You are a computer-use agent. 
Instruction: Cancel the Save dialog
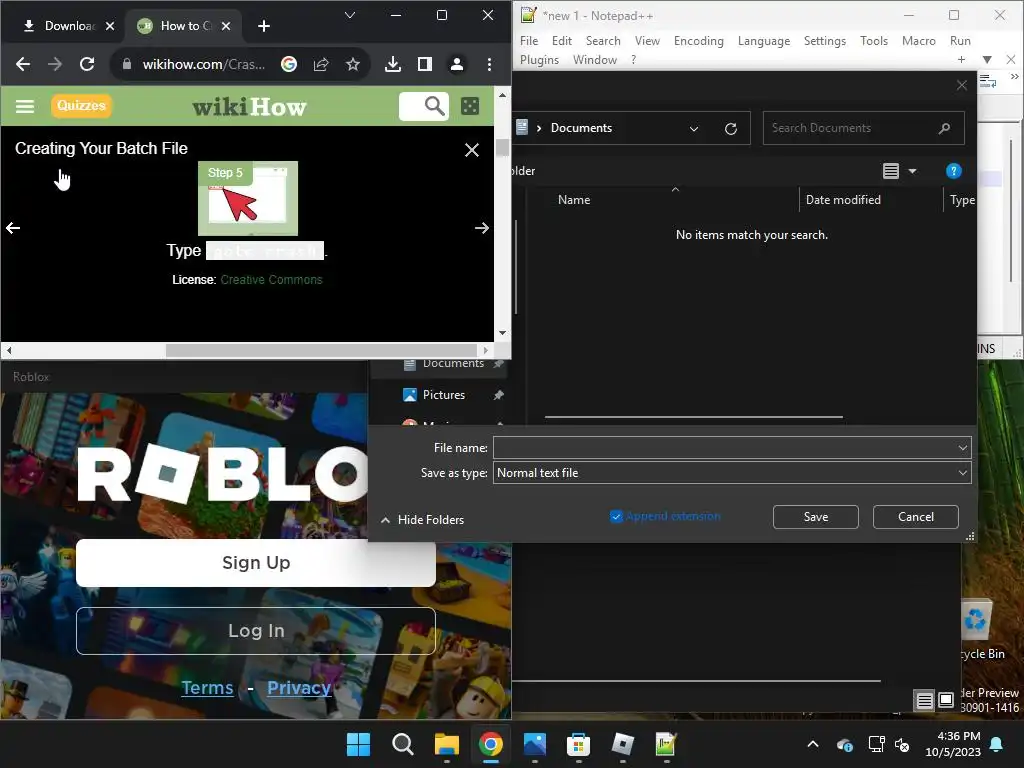(916, 517)
